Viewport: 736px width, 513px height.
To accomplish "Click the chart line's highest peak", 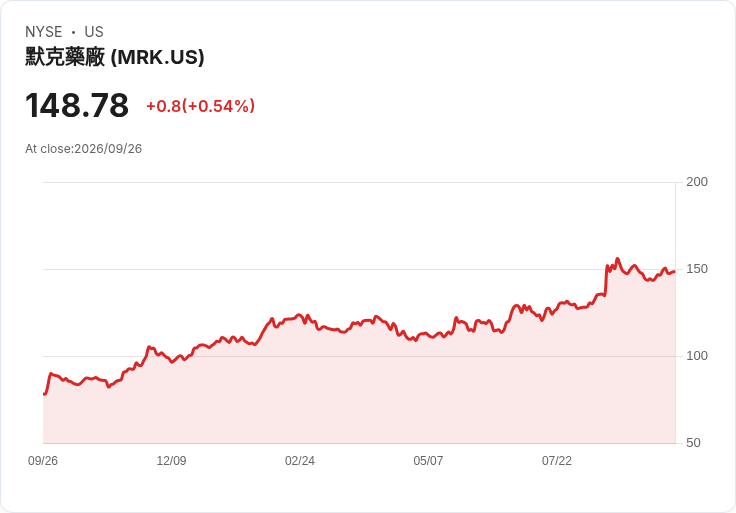I will [x=618, y=259].
